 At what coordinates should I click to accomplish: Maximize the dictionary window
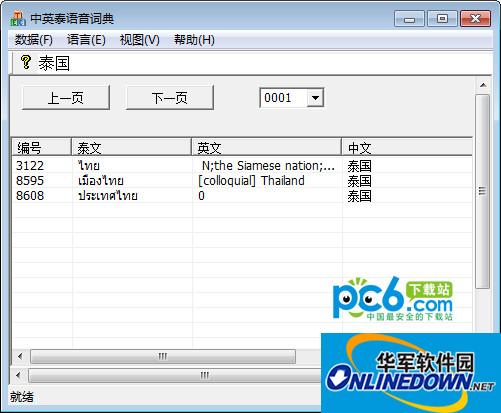tap(442, 19)
